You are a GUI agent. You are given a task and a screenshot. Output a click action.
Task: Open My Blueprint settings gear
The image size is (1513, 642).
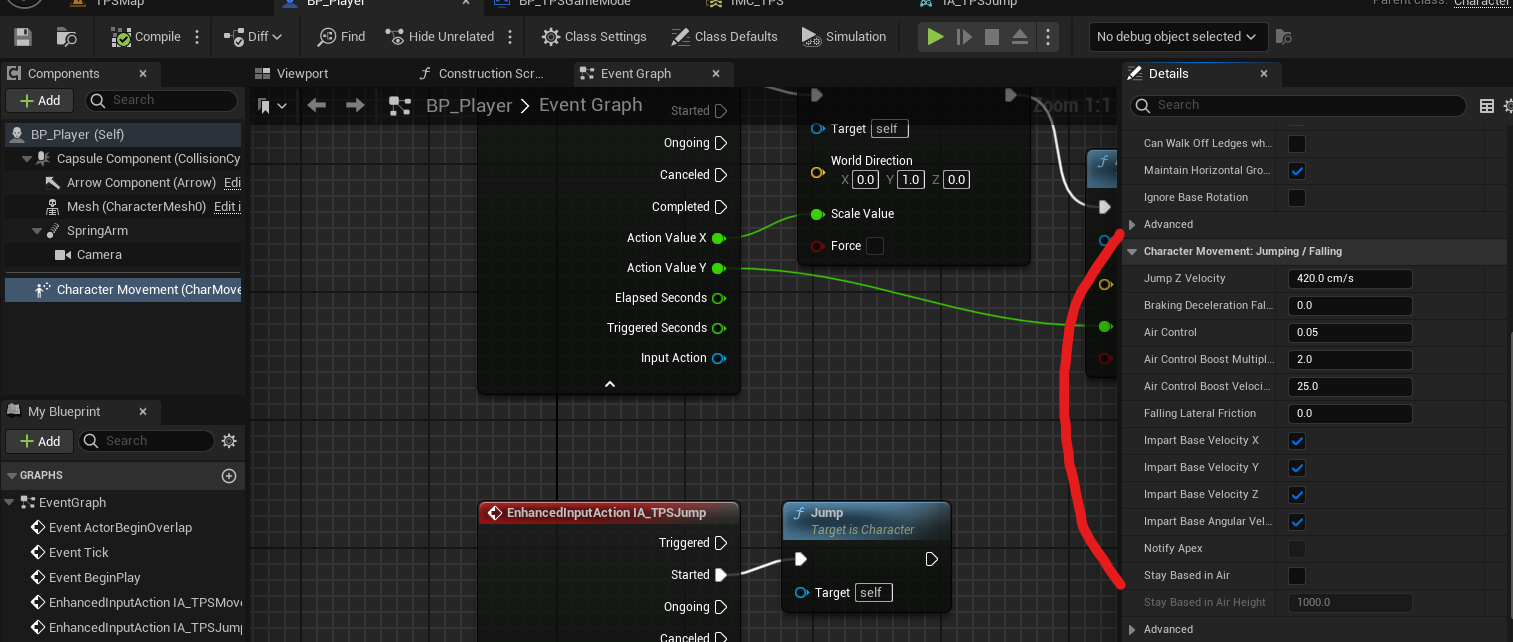pos(229,441)
